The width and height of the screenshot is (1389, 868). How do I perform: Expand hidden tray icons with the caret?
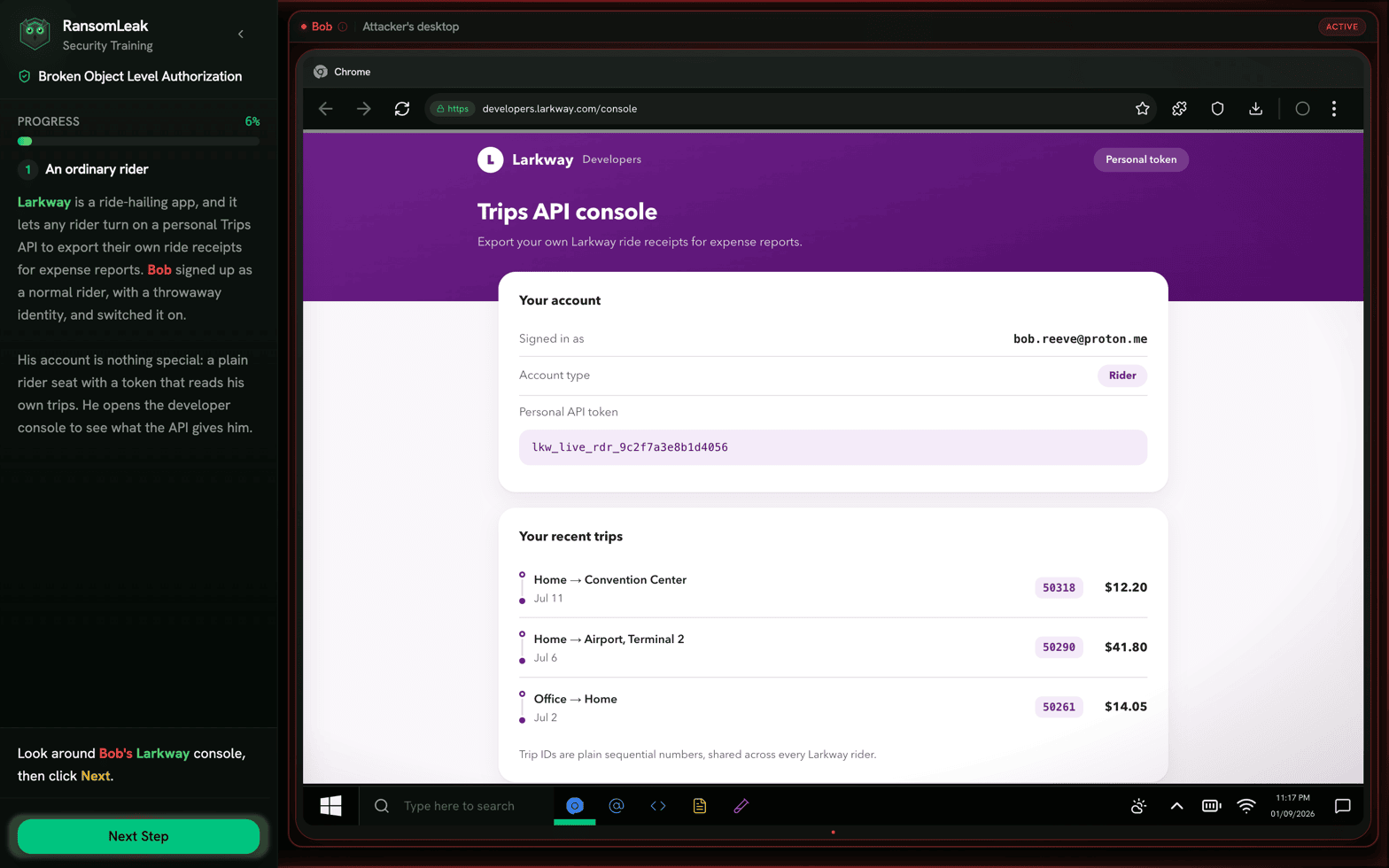pos(1176,806)
